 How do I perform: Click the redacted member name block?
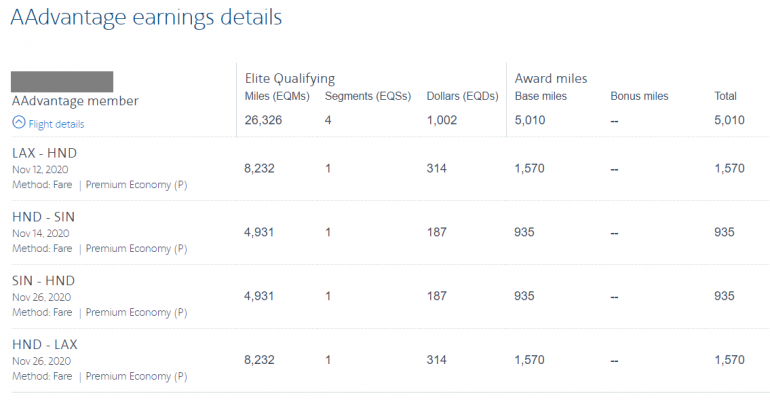coord(61,82)
